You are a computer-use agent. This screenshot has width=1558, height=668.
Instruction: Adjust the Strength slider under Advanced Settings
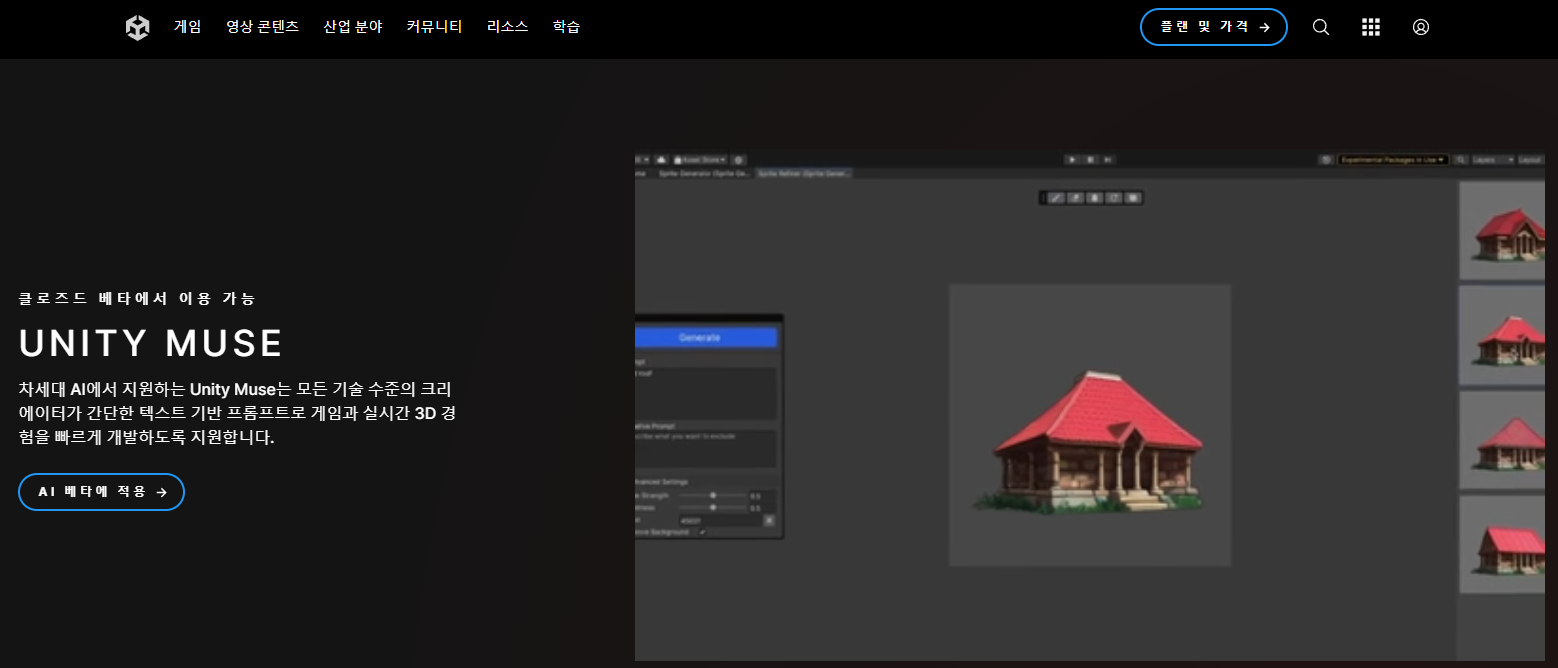[713, 495]
